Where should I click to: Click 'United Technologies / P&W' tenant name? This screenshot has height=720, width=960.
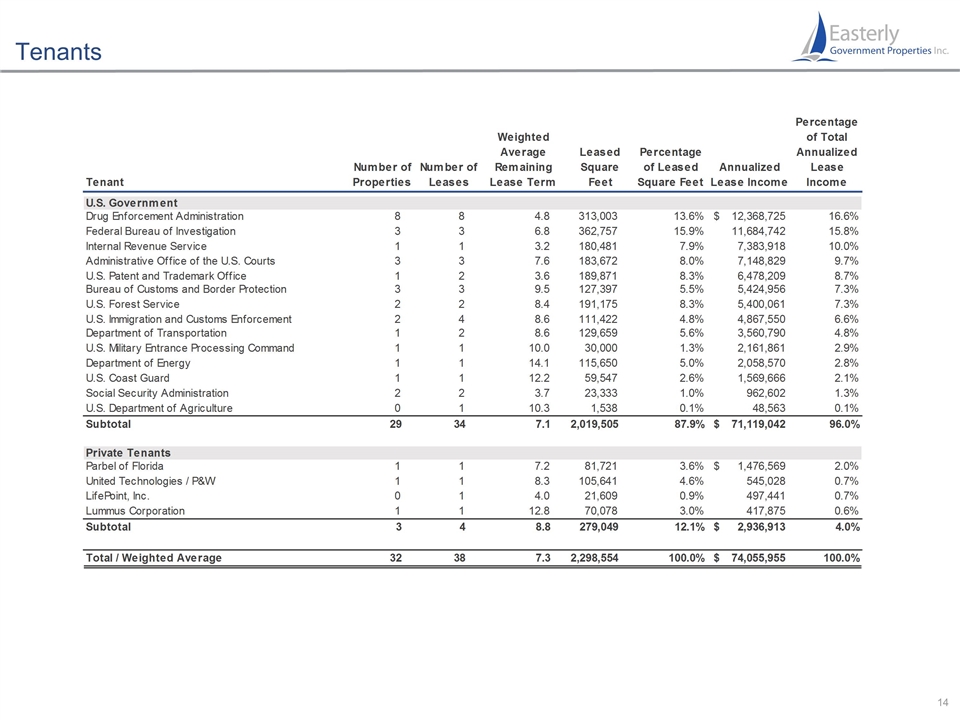pyautogui.click(x=151, y=481)
